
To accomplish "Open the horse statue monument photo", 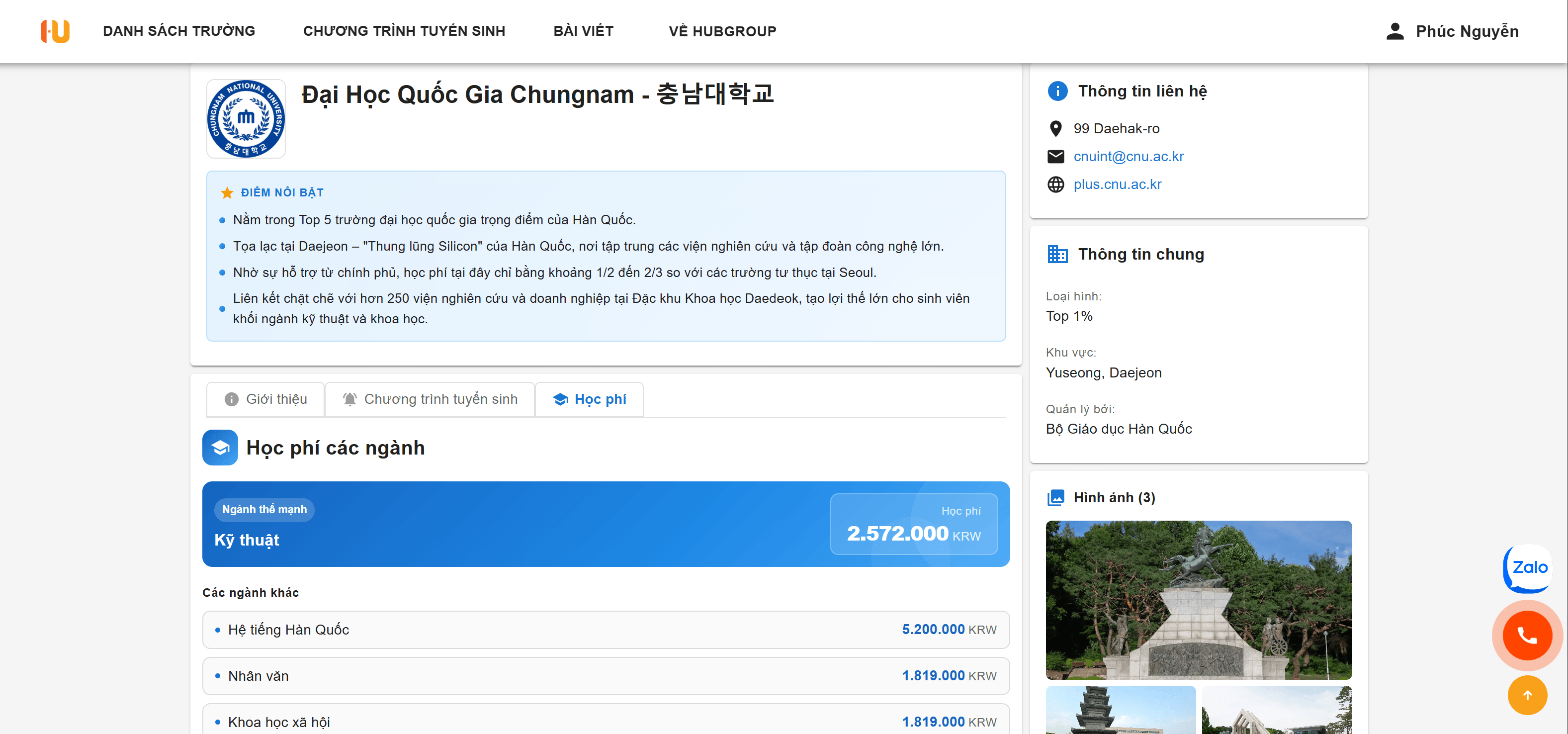I will point(1198,600).
